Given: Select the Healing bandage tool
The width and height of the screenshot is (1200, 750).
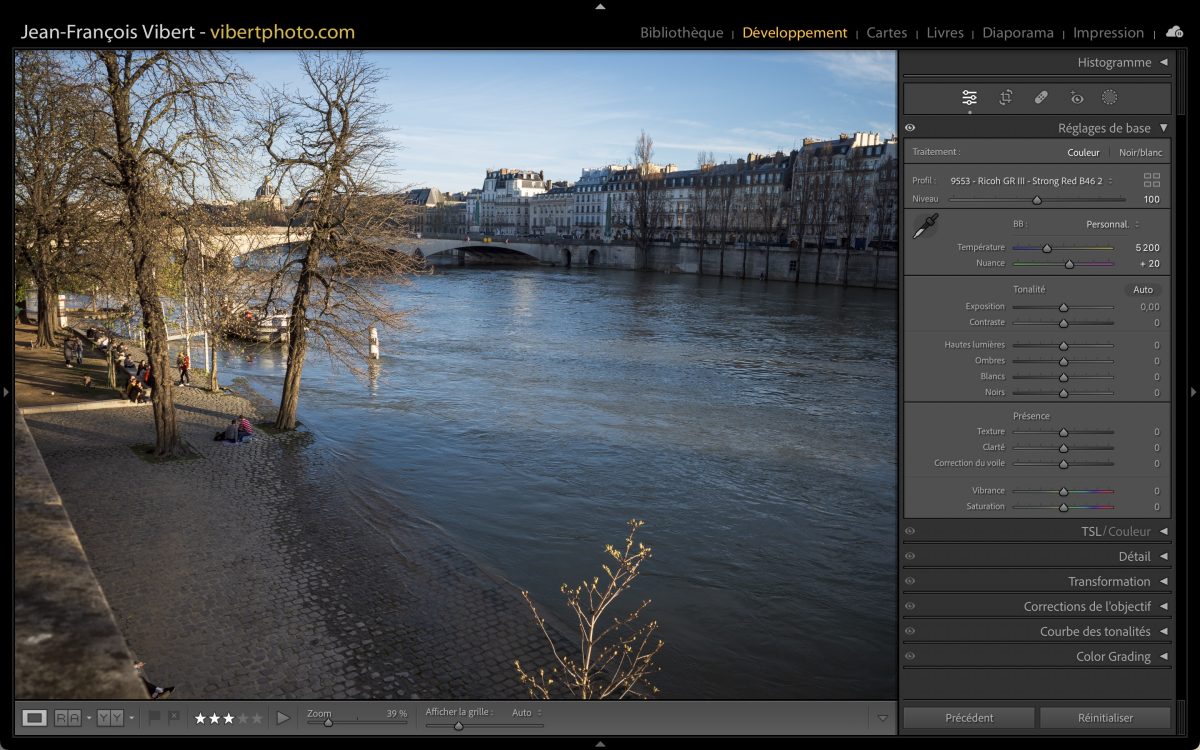Looking at the screenshot, I should click(1041, 98).
